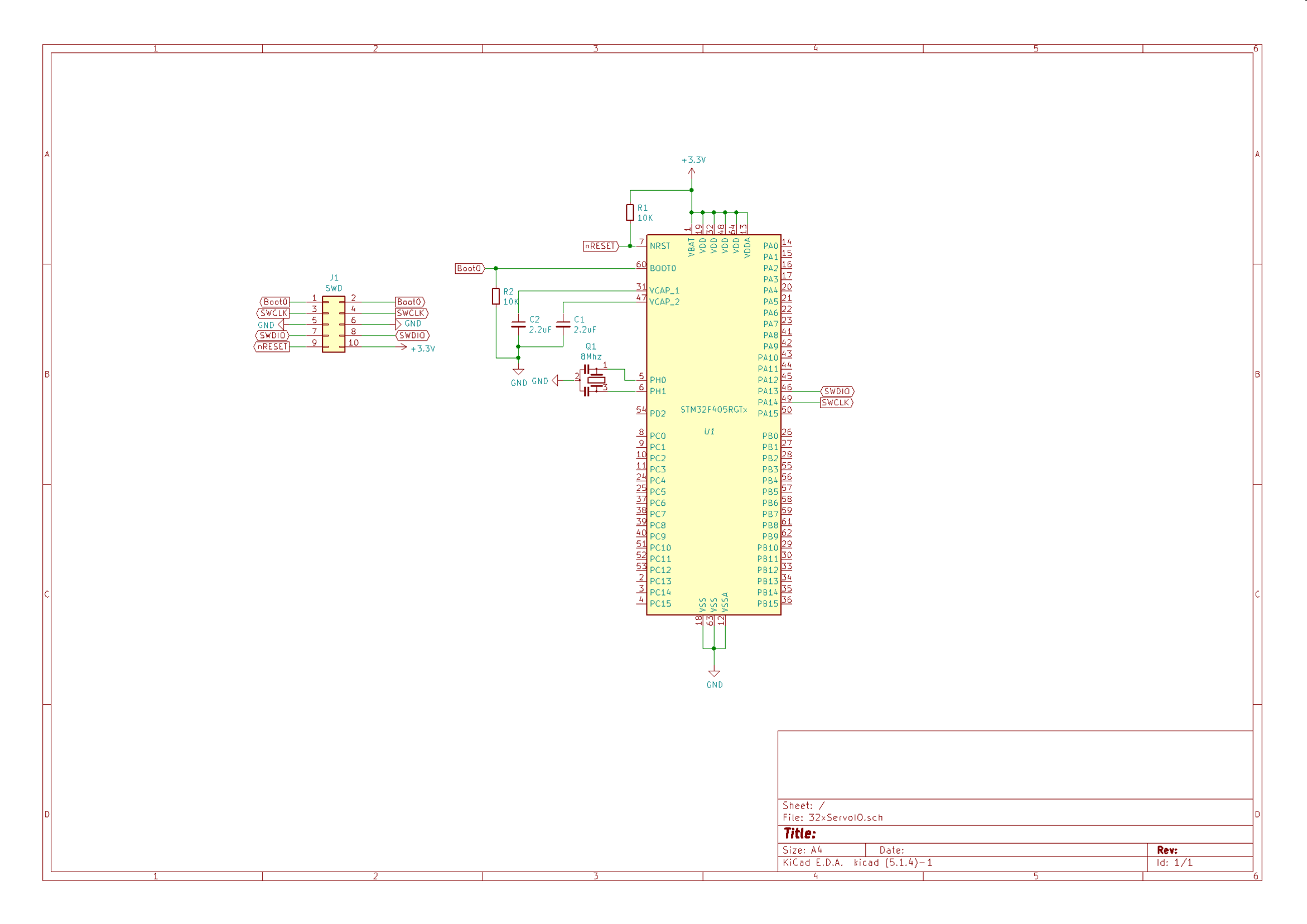Click the VCAP_1 pin 31 on U1
1307x924 pixels.
641,289
